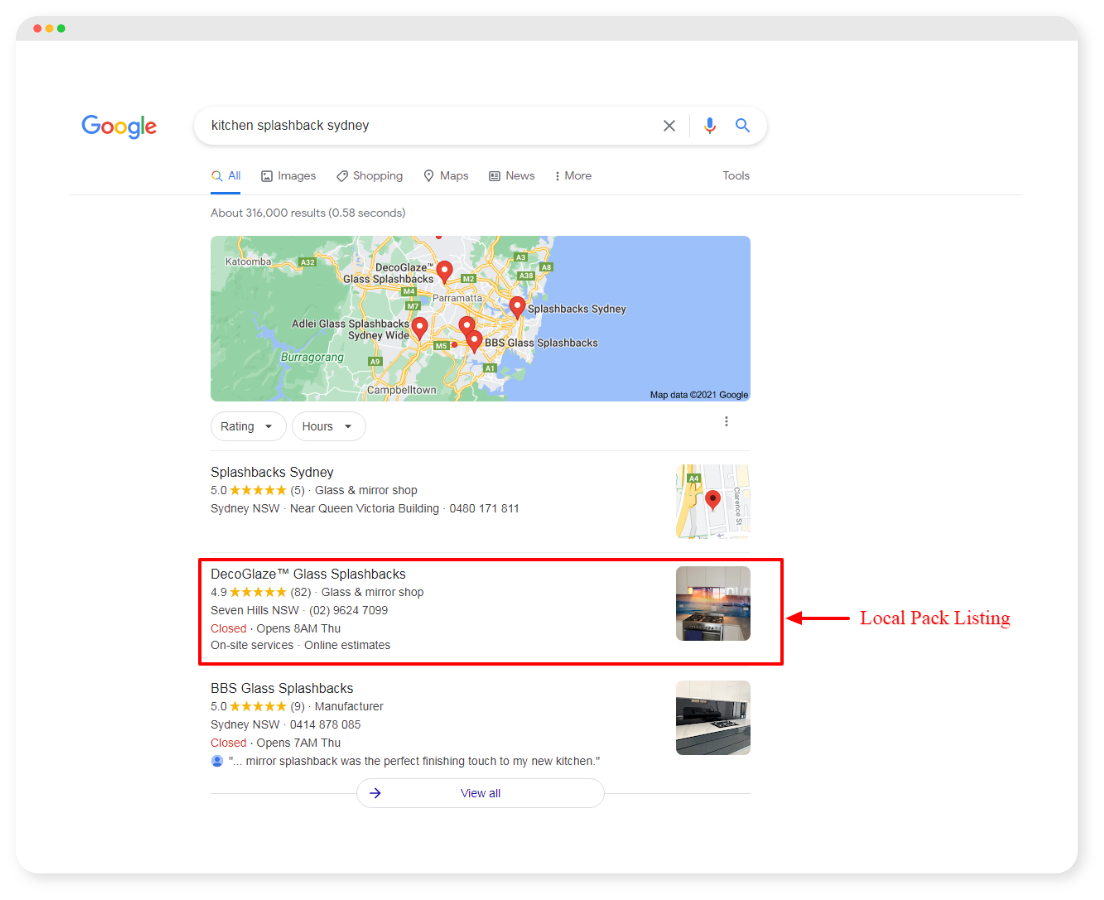This screenshot has width=1104, height=900.
Task: Expand the Hours filter dropdown
Action: click(329, 427)
